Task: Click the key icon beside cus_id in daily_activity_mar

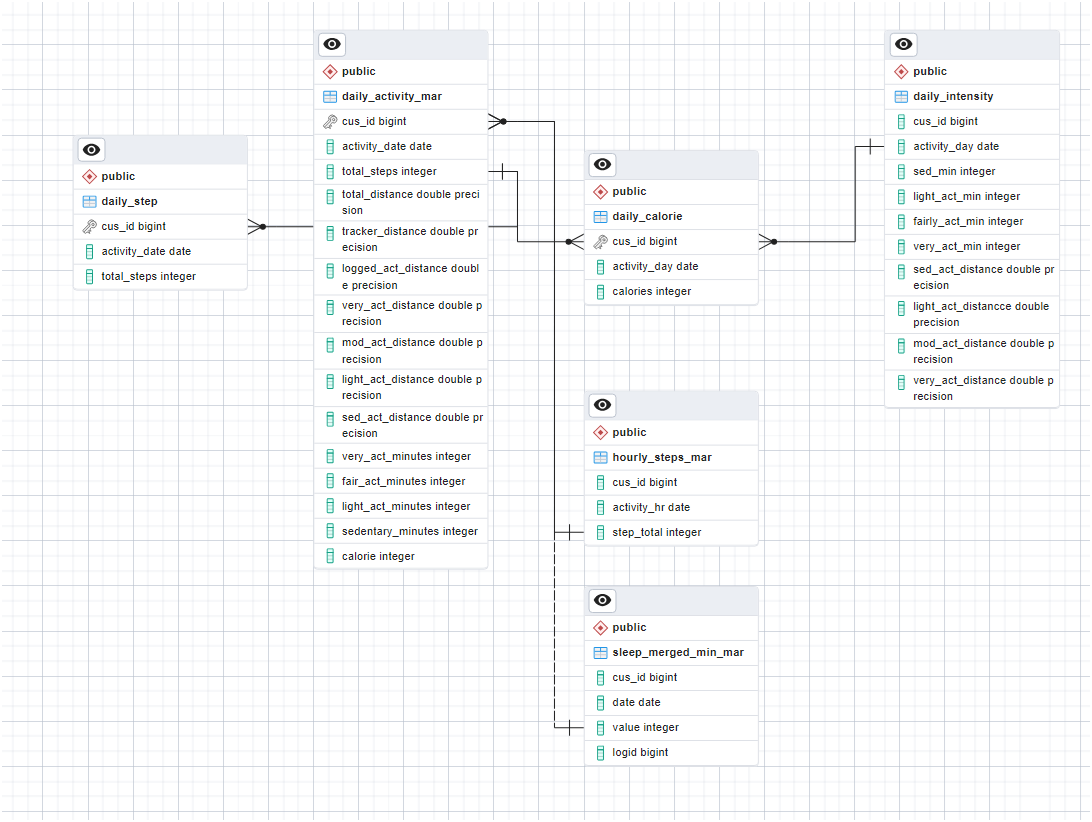Action: tap(329, 121)
